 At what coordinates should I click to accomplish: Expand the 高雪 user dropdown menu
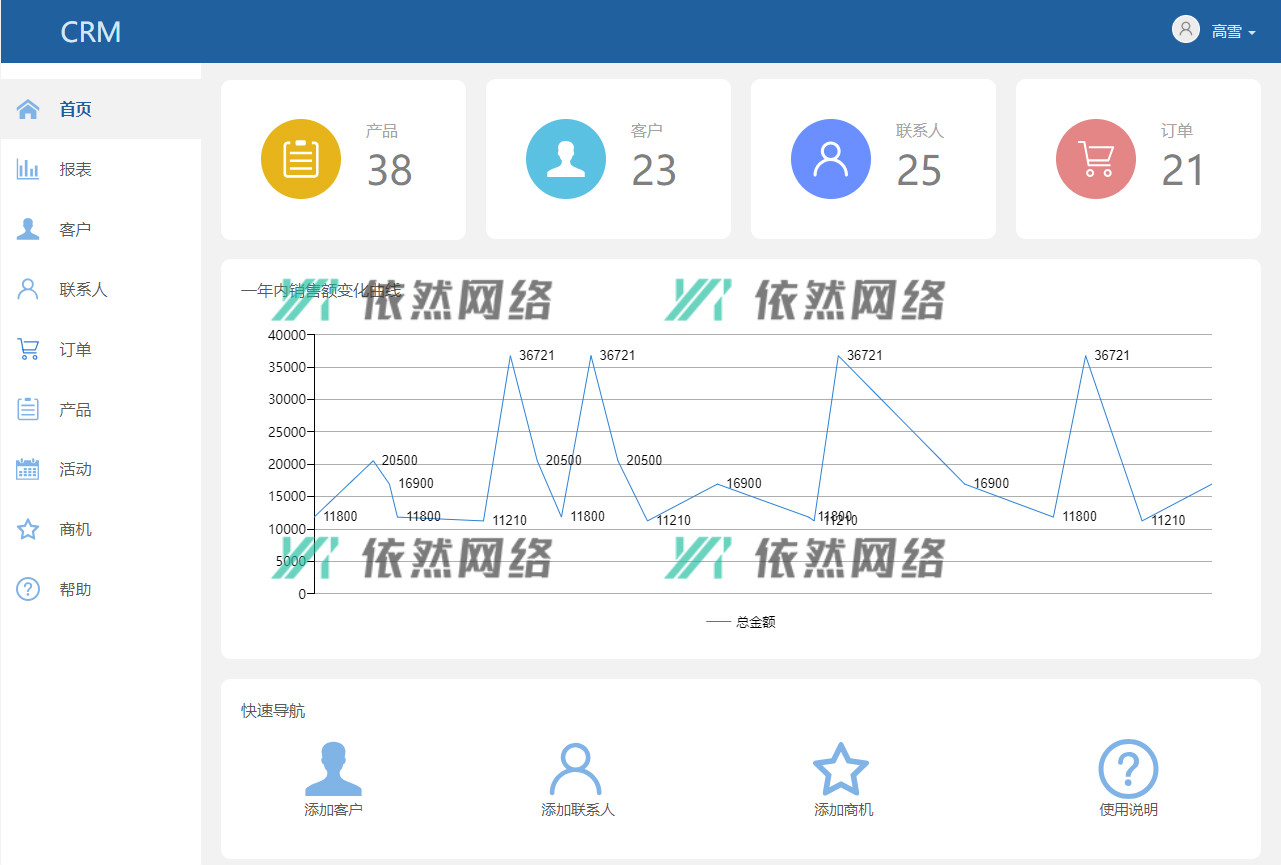[x=1233, y=32]
